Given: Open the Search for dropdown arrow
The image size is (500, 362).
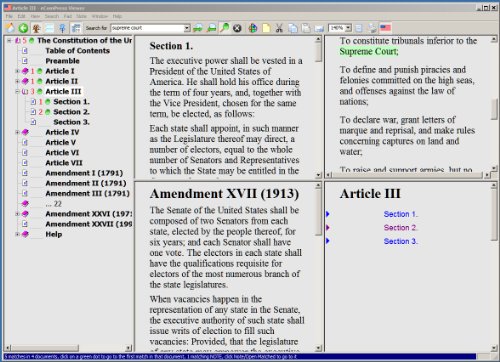Looking at the screenshot, I should (187, 28).
